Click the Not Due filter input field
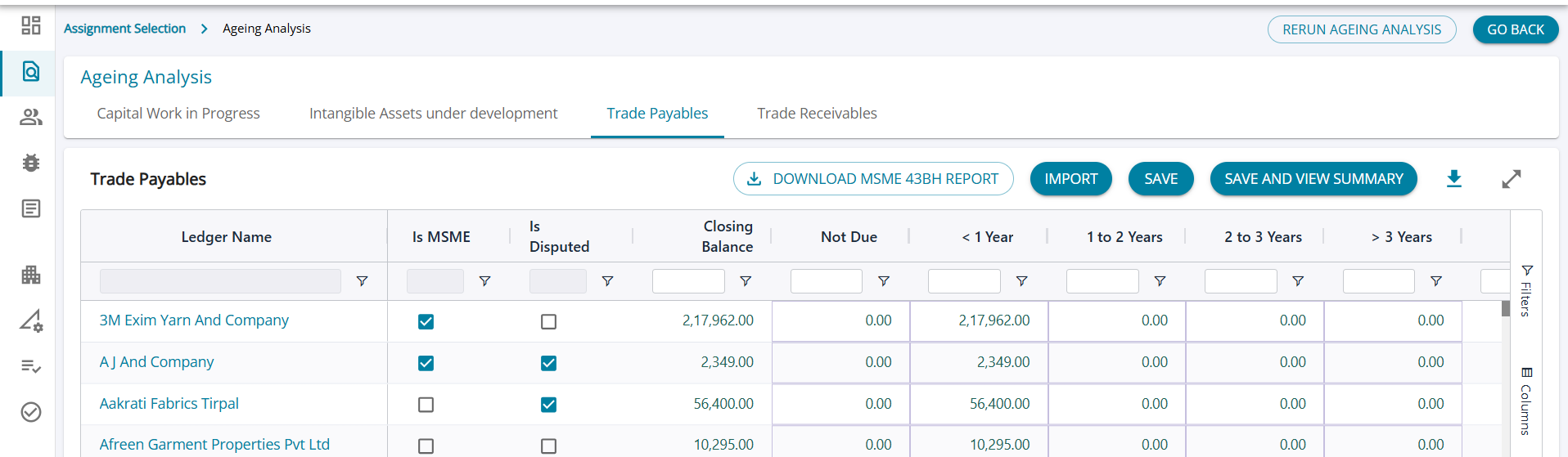The height and width of the screenshot is (457, 1568). pyautogui.click(x=826, y=281)
